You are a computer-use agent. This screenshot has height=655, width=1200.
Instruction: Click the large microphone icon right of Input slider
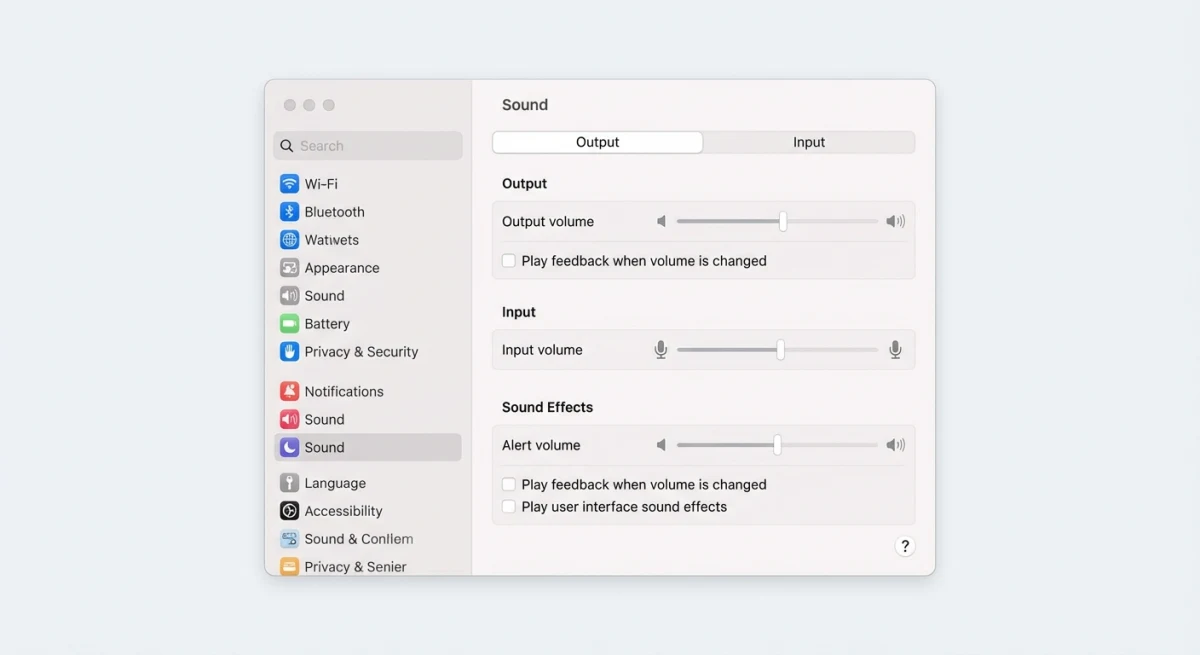click(895, 350)
